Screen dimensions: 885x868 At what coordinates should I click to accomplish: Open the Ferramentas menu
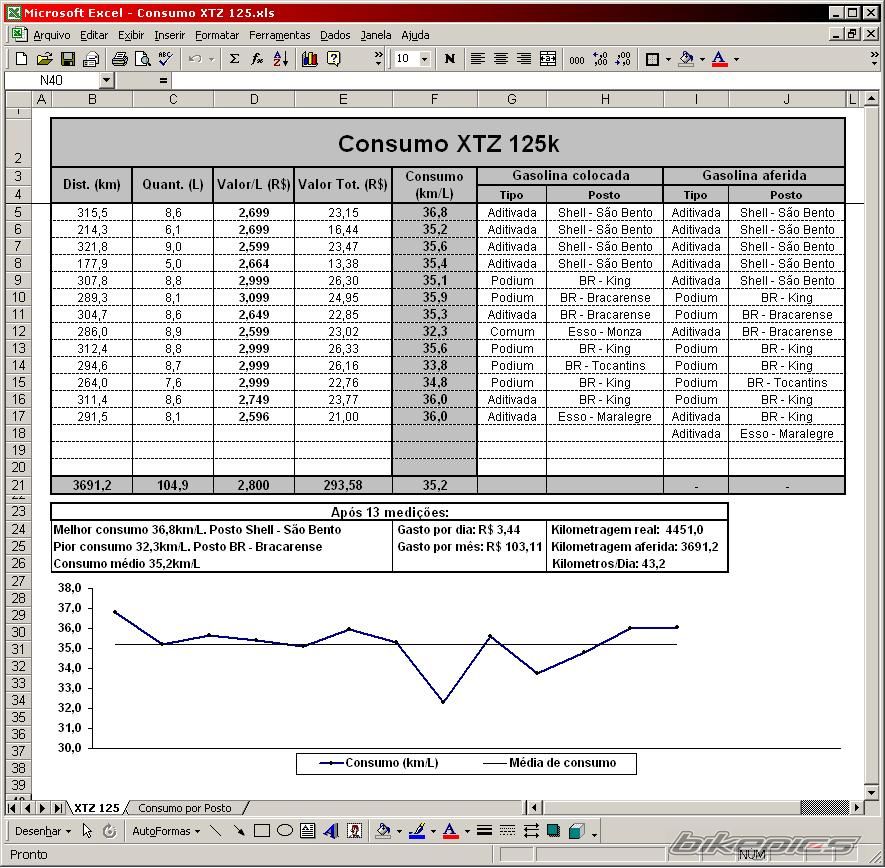[x=279, y=35]
